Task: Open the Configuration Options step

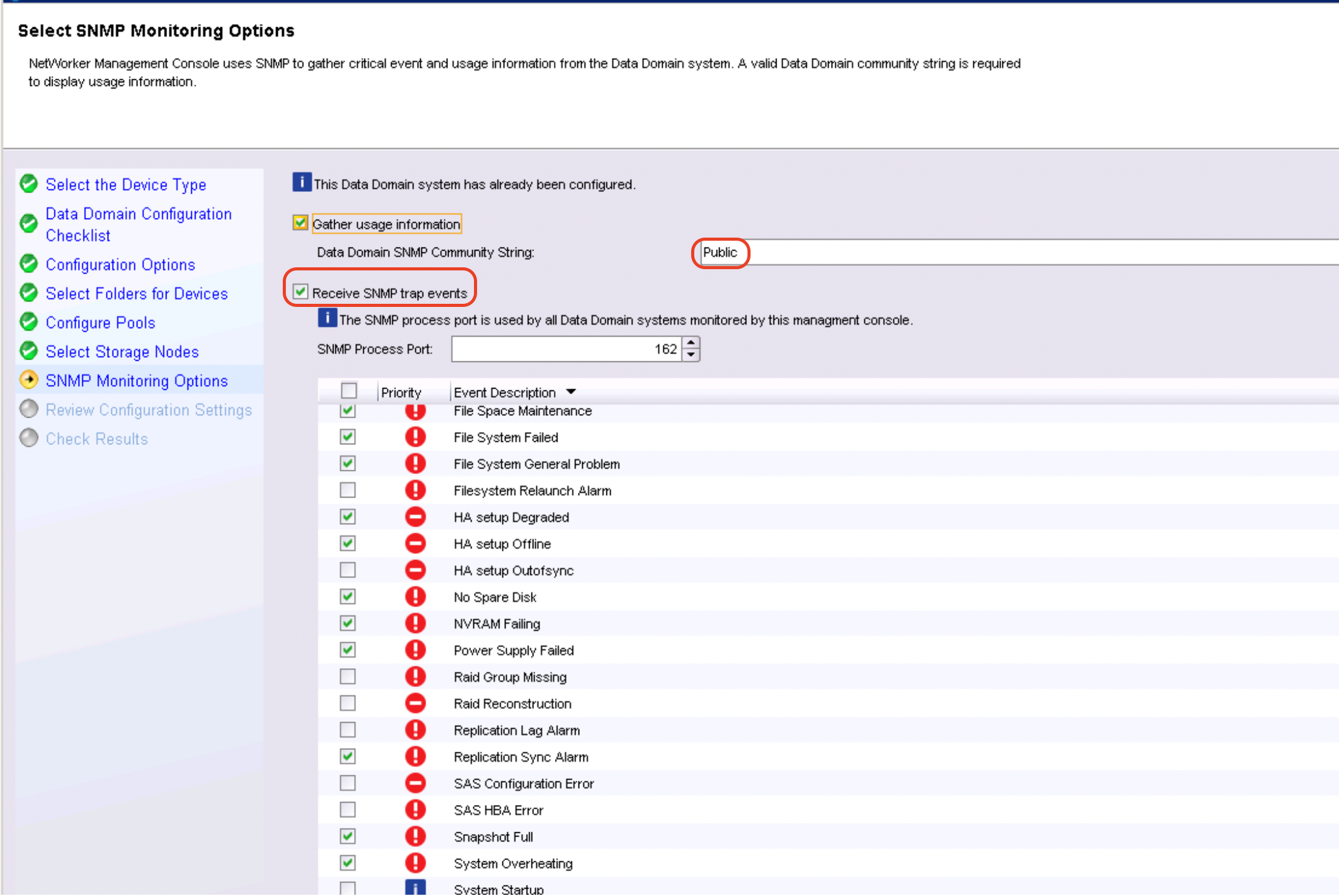Action: [x=121, y=264]
